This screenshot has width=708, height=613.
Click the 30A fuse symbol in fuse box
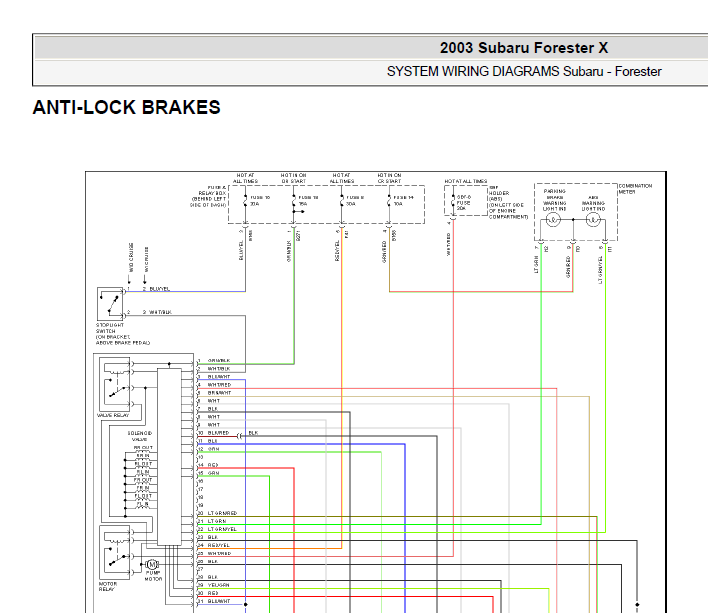click(342, 201)
